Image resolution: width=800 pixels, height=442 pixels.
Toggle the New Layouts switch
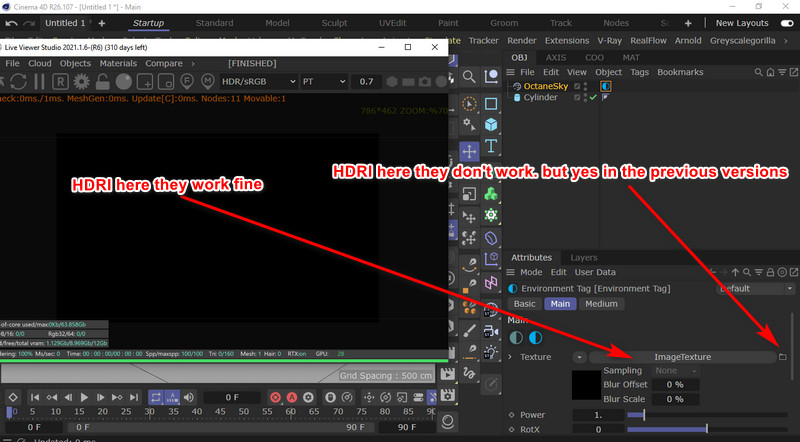(x=787, y=23)
